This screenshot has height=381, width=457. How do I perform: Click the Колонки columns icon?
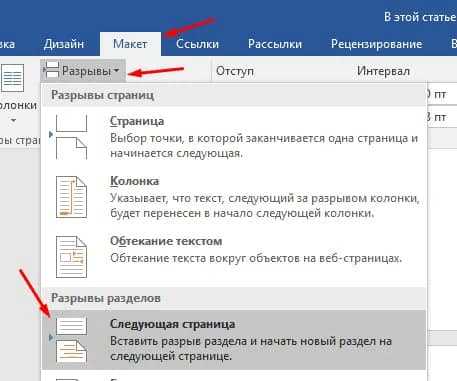point(13,78)
